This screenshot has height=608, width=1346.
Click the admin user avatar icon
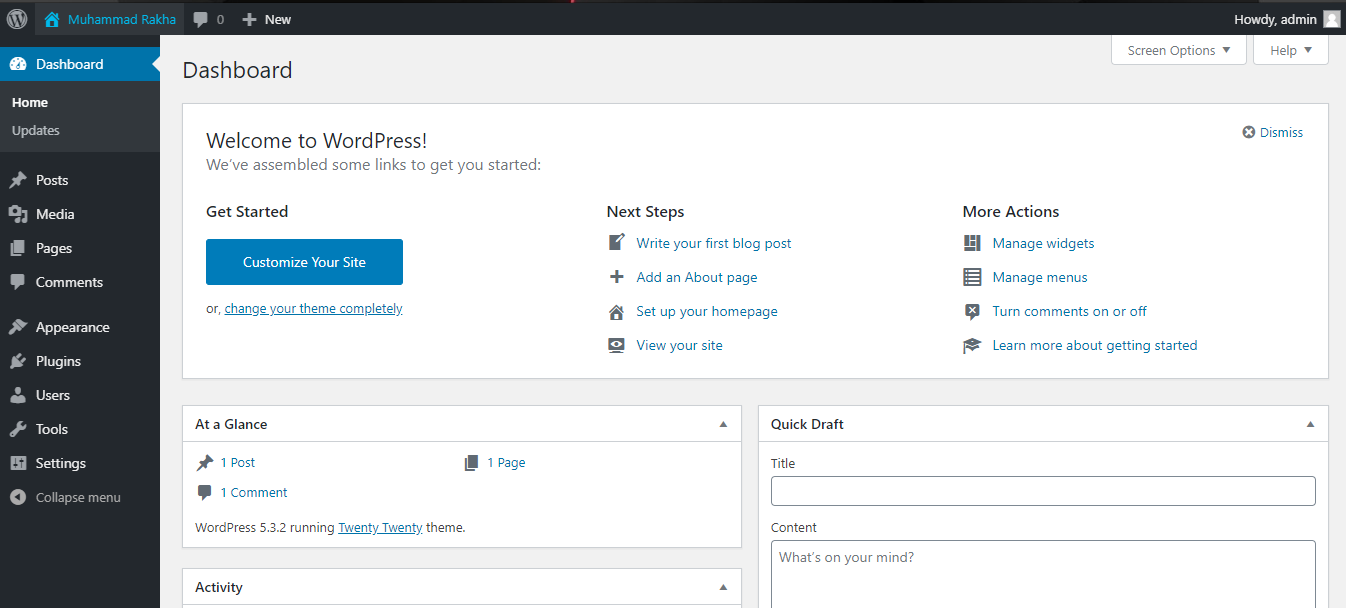[1331, 19]
